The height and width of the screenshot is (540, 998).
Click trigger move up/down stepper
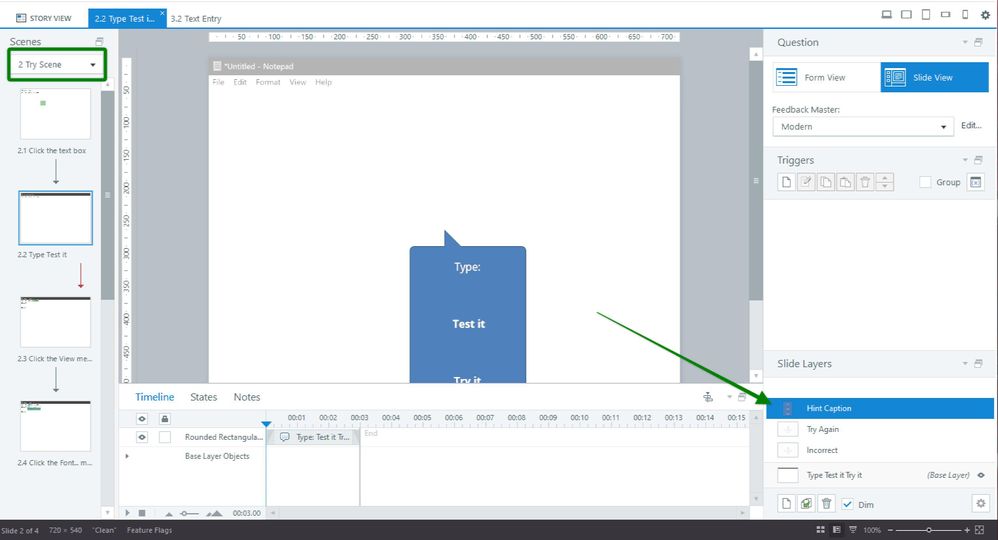pyautogui.click(x=885, y=182)
